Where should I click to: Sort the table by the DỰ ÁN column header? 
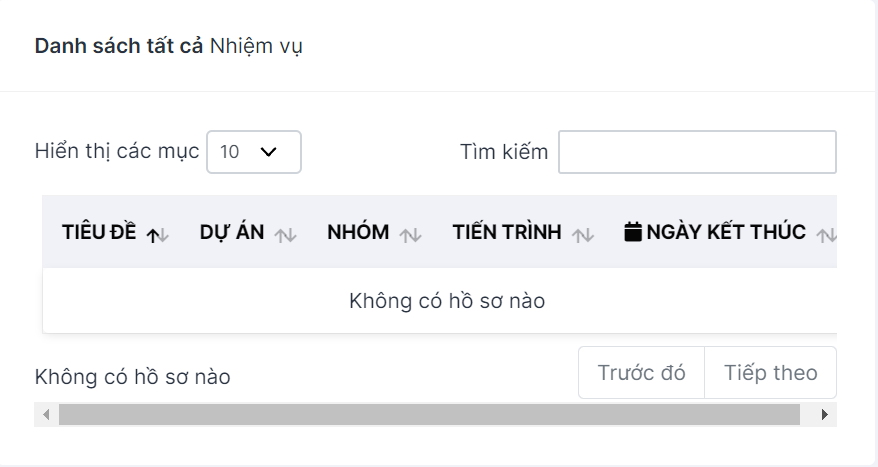[232, 232]
